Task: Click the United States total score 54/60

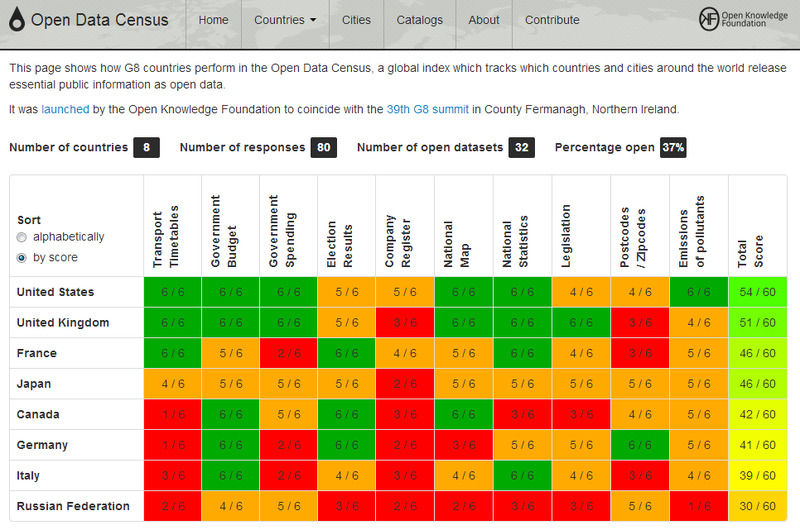Action: [756, 292]
